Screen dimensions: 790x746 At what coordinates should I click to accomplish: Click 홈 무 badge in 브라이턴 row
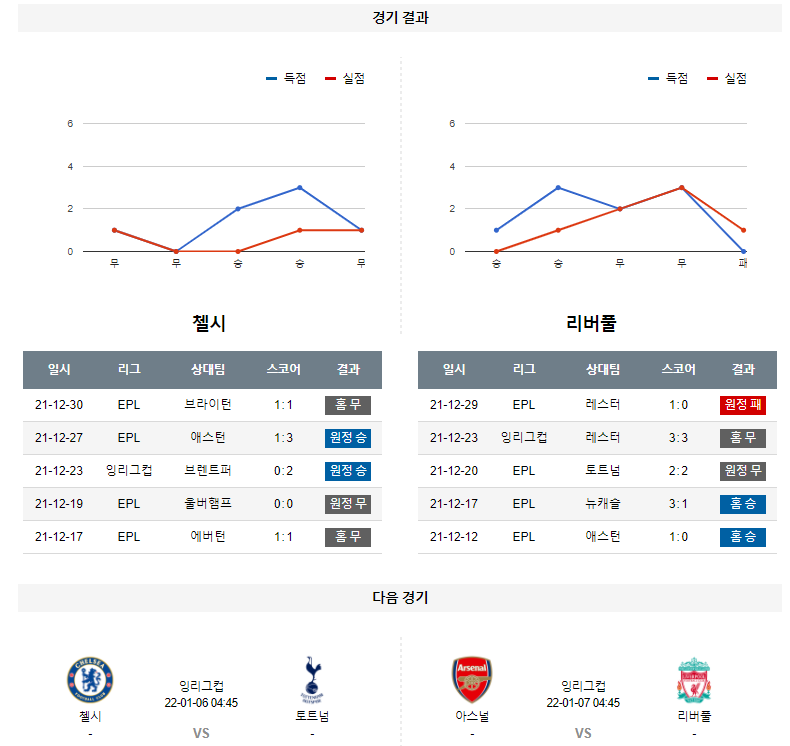(x=348, y=405)
